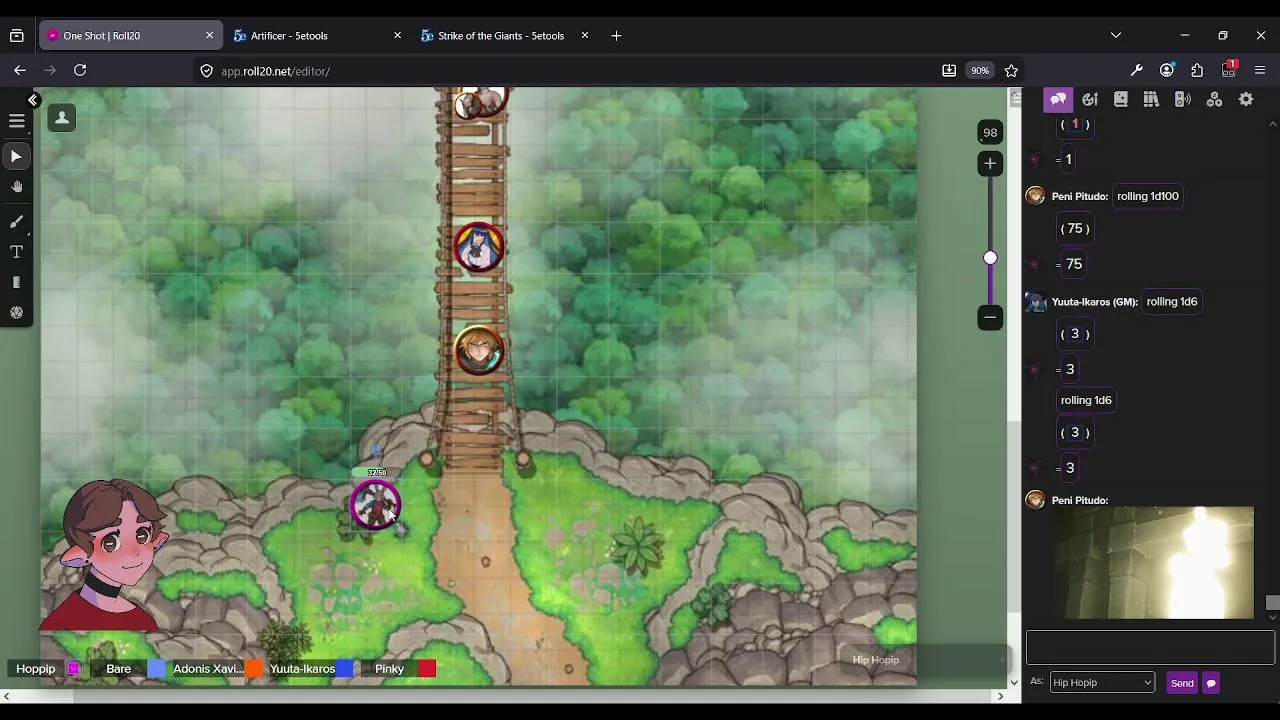
Task: Select the dark-haired token on the bridge
Action: (x=479, y=247)
